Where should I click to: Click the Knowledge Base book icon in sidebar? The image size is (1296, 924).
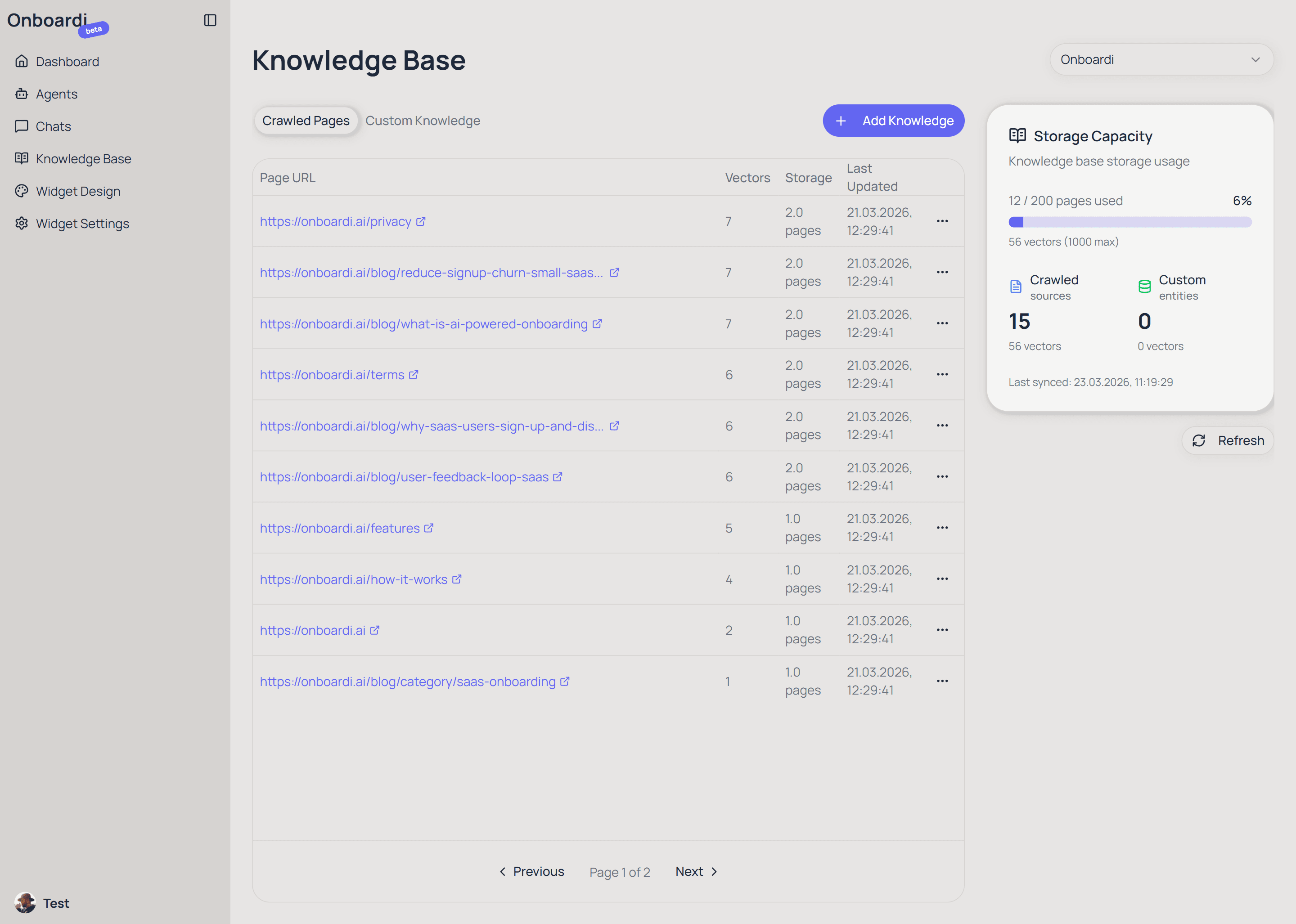click(22, 158)
